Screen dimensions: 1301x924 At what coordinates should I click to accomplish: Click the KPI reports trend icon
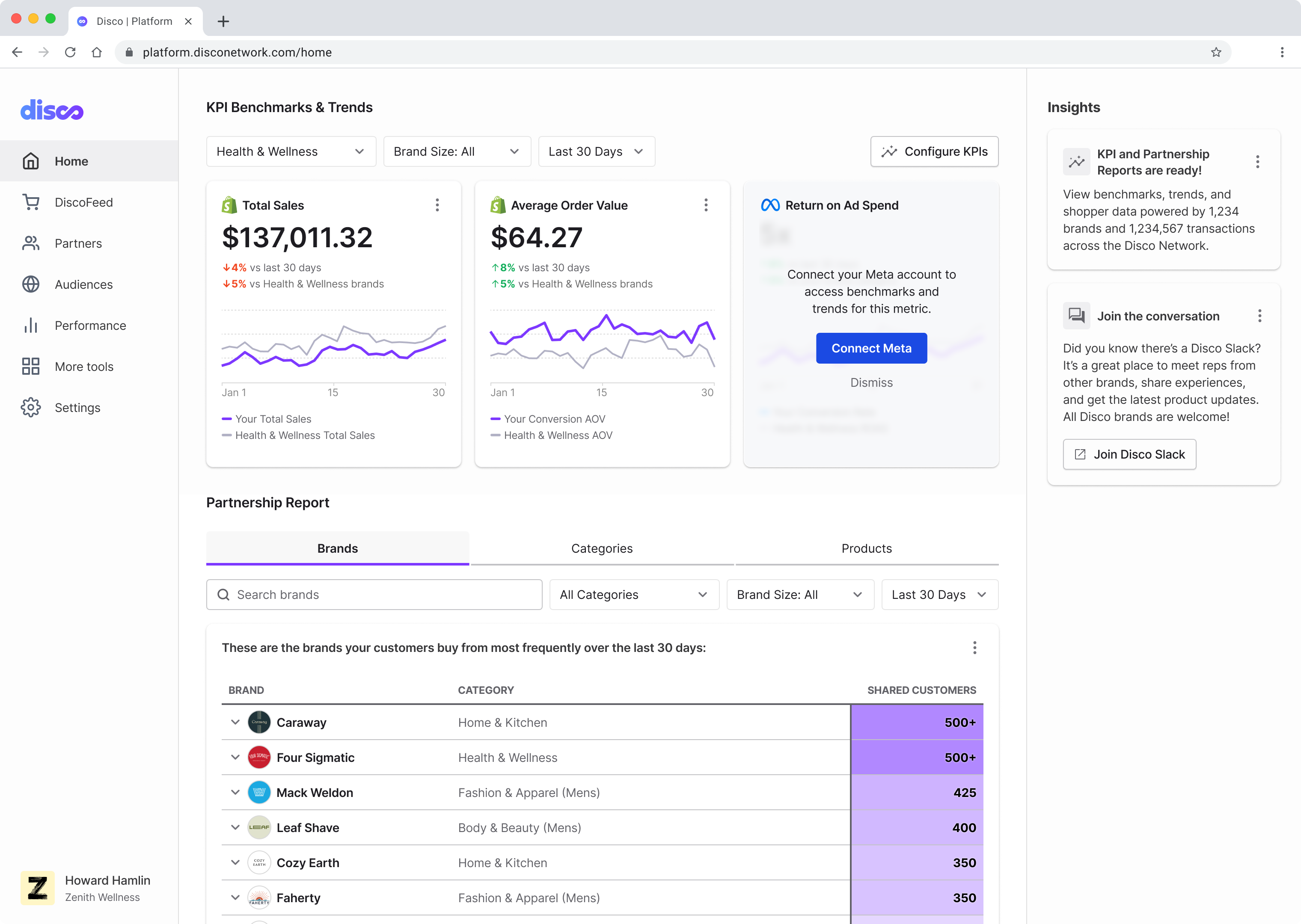(1077, 162)
